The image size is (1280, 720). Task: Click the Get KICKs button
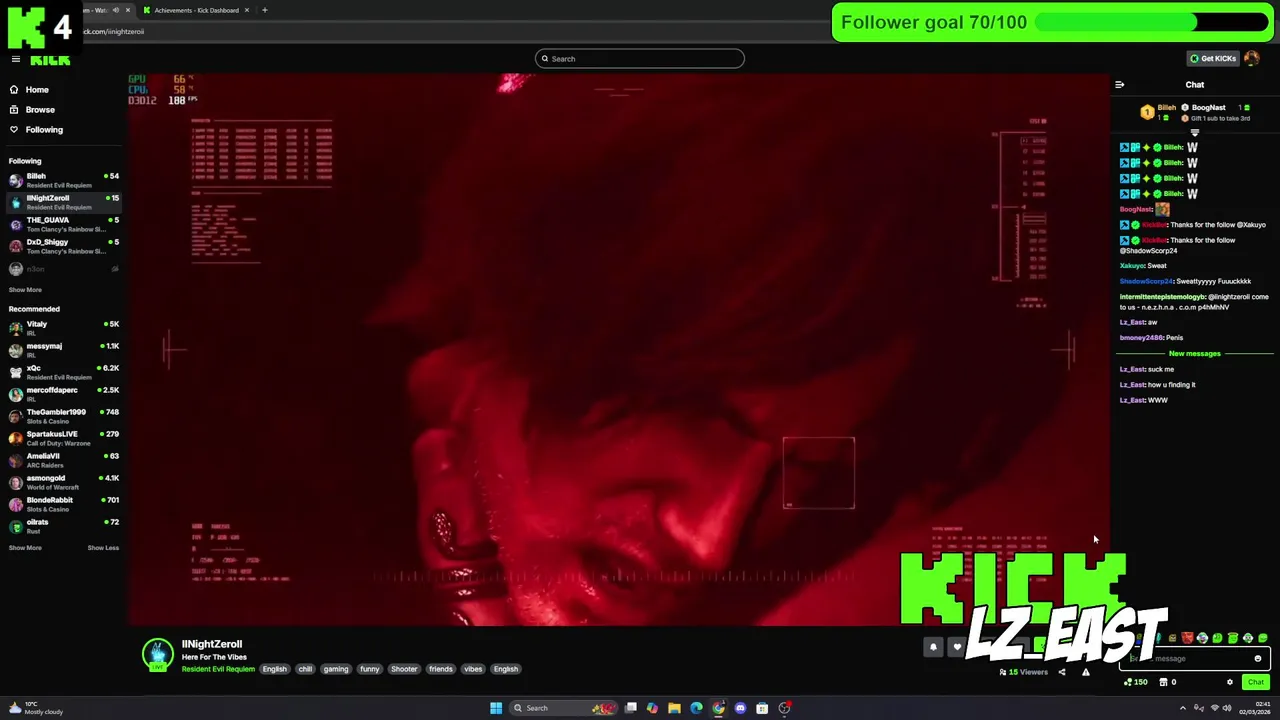1213,58
